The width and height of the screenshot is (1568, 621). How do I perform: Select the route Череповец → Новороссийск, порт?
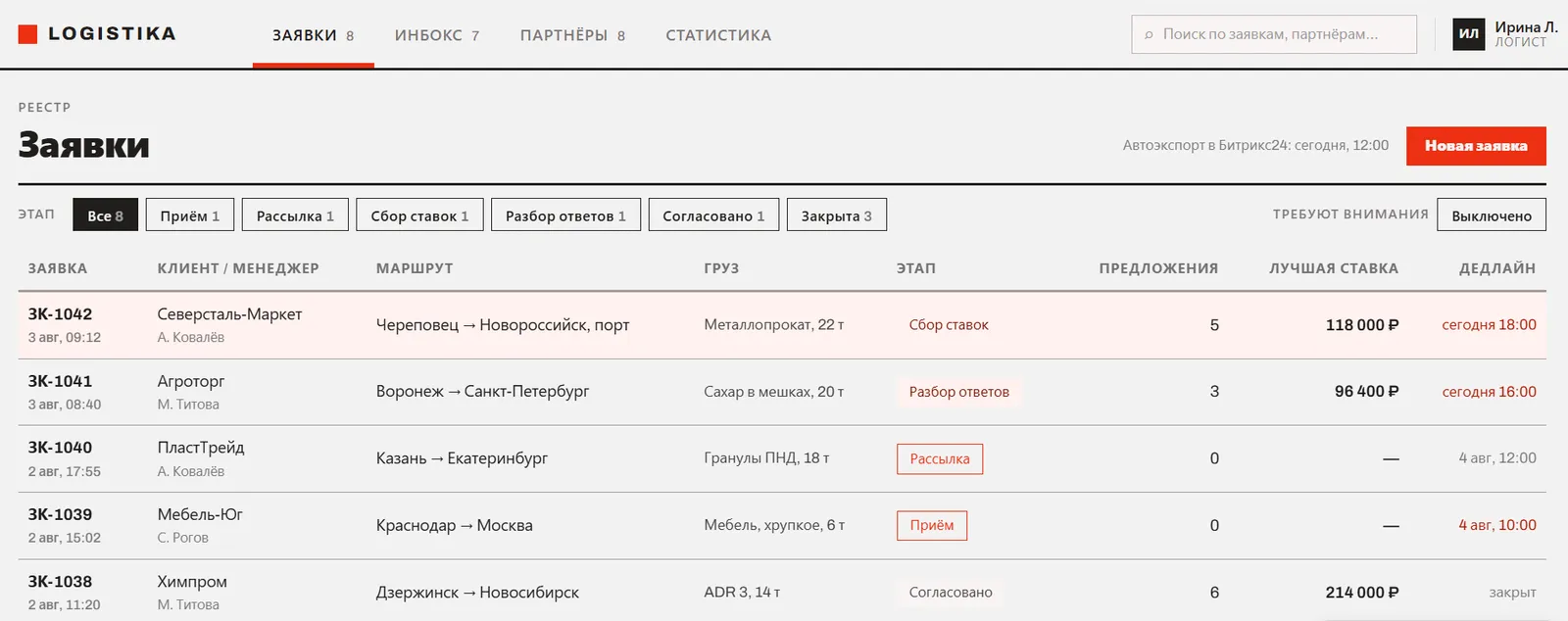pos(503,325)
